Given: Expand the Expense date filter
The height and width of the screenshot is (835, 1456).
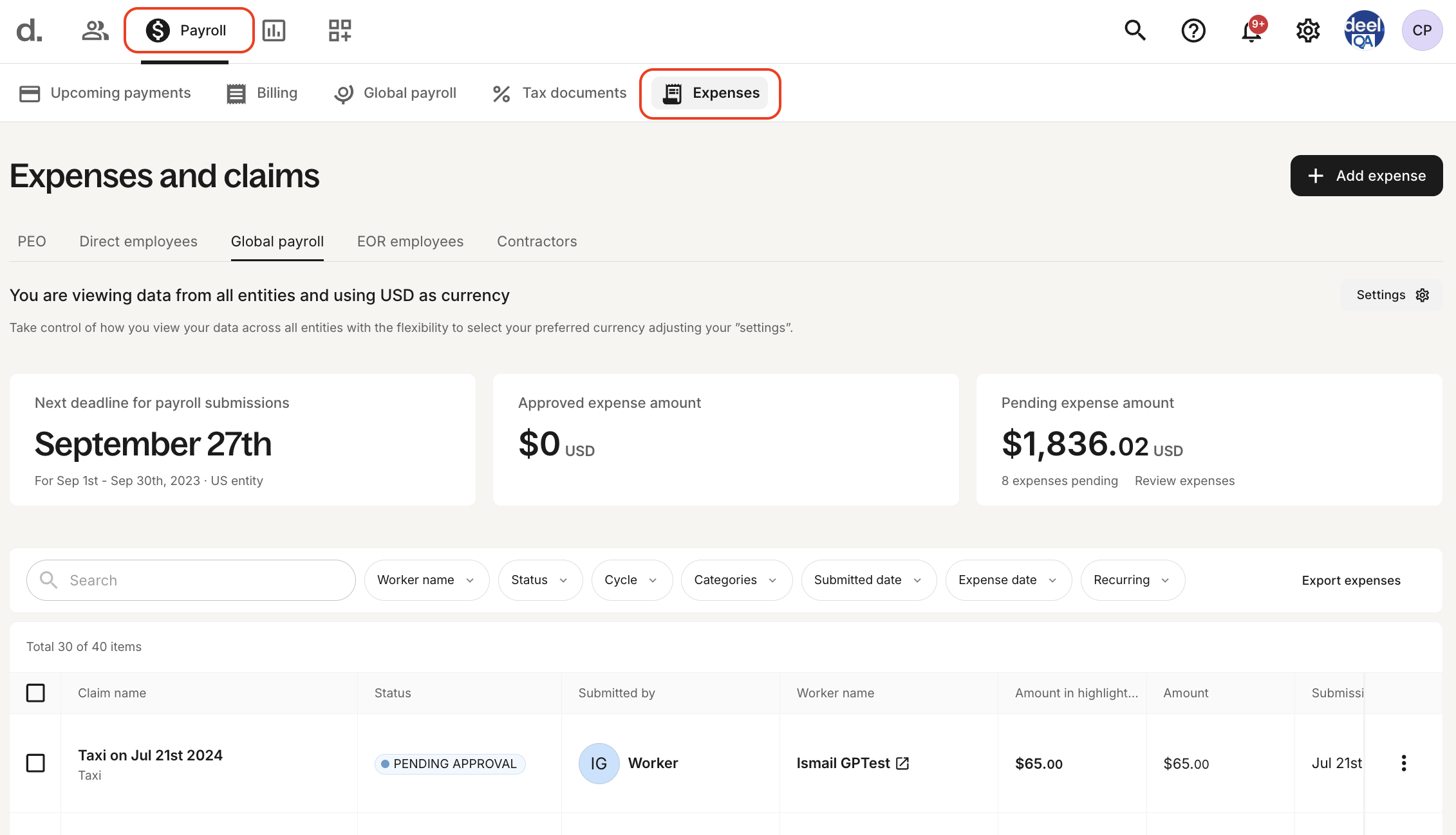Looking at the screenshot, I should [x=1009, y=580].
